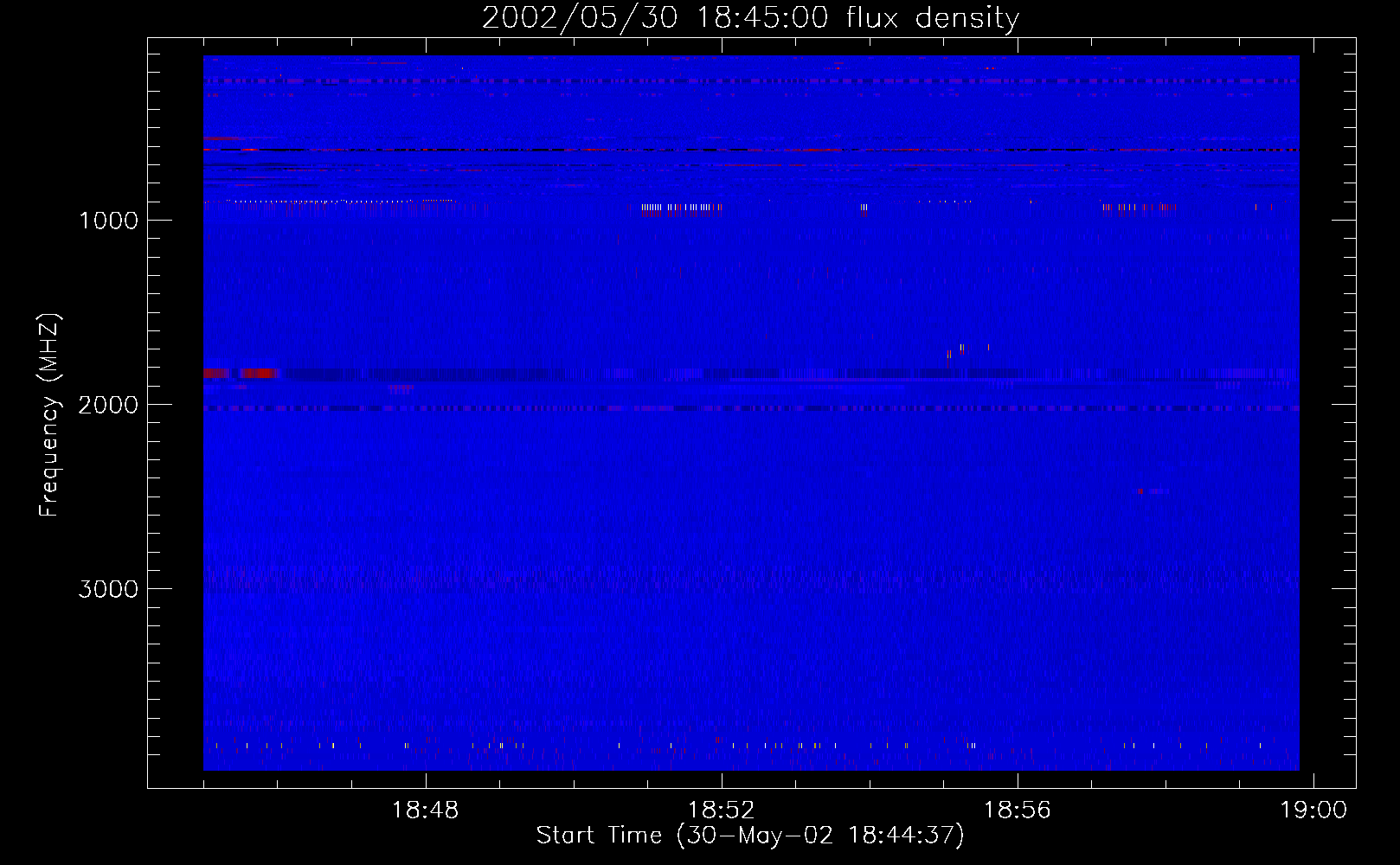This screenshot has height=865, width=1400.
Task: Select the 2000 frequency tick label
Action: (x=108, y=405)
